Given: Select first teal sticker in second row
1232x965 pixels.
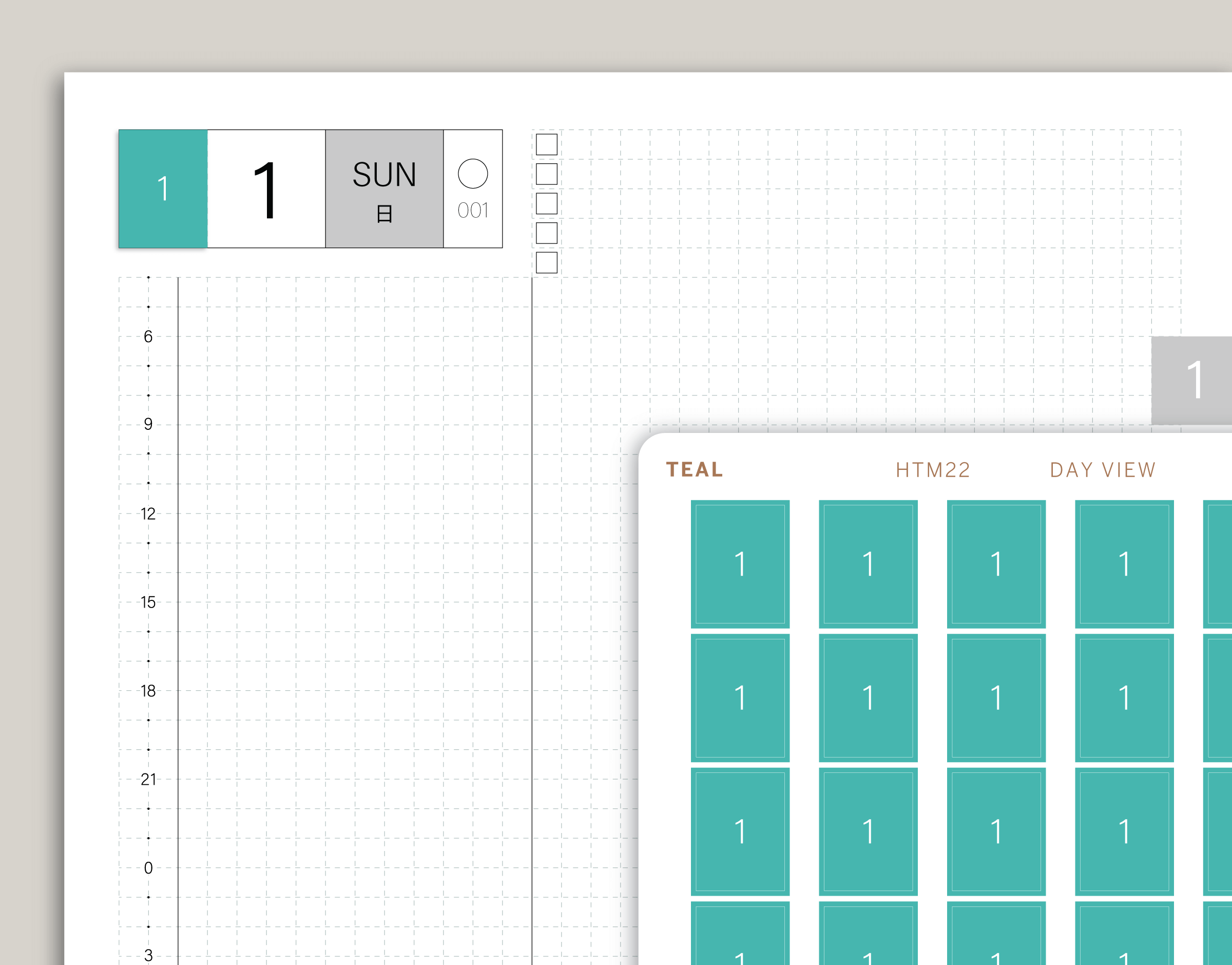Looking at the screenshot, I should 740,698.
